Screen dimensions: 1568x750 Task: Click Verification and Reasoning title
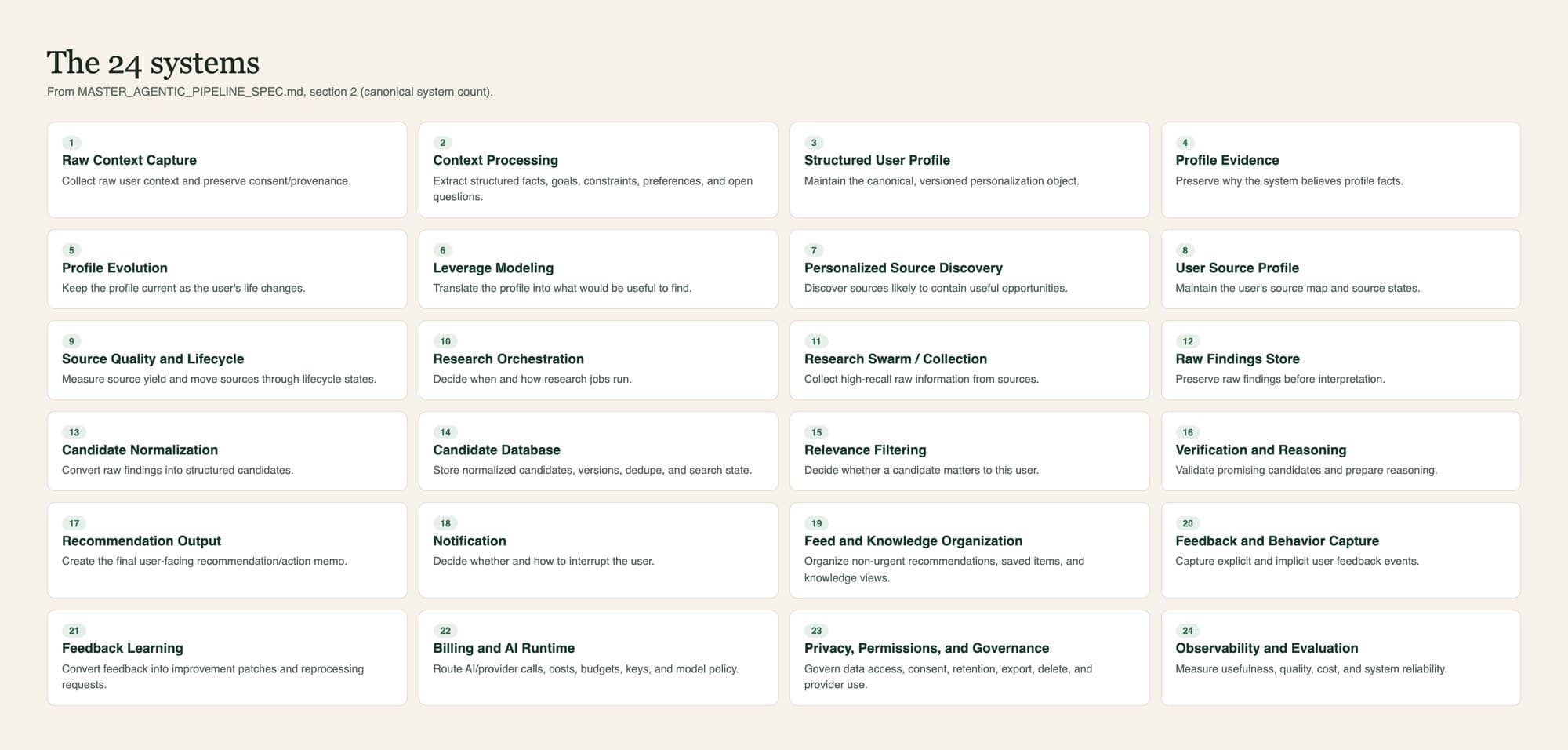pyautogui.click(x=1261, y=450)
